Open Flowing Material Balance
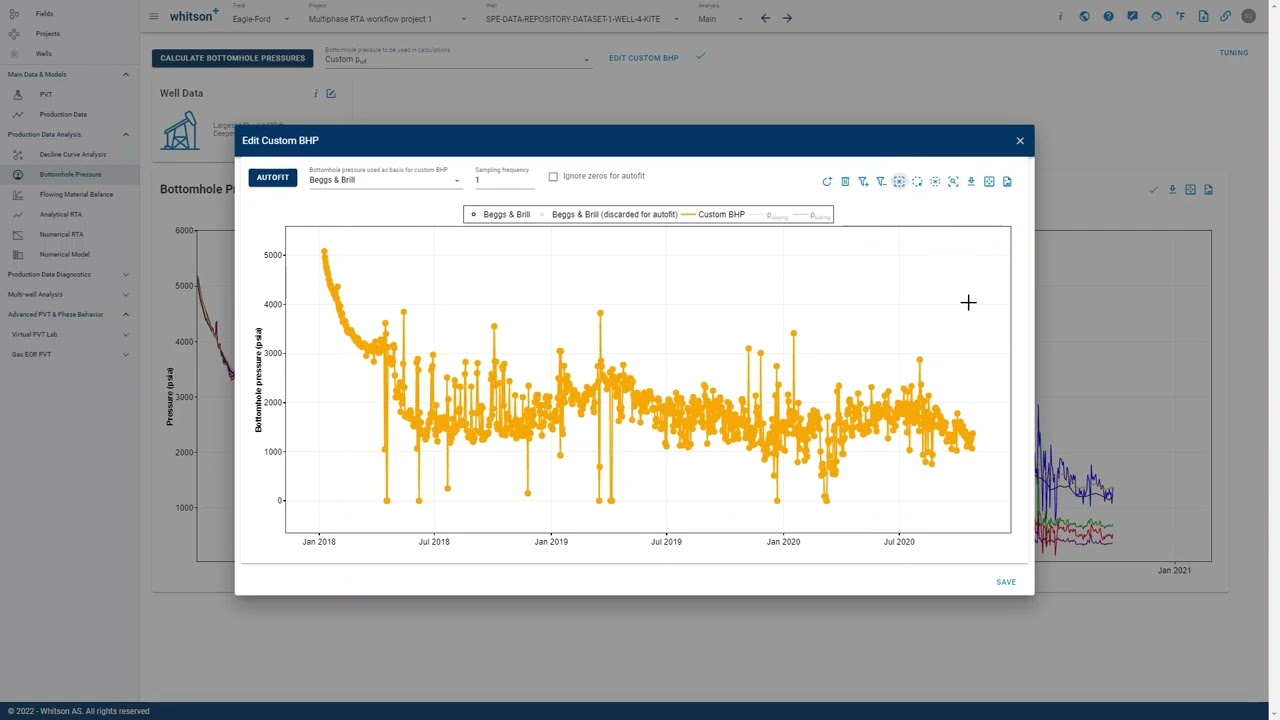Image resolution: width=1280 pixels, height=720 pixels. pos(76,194)
